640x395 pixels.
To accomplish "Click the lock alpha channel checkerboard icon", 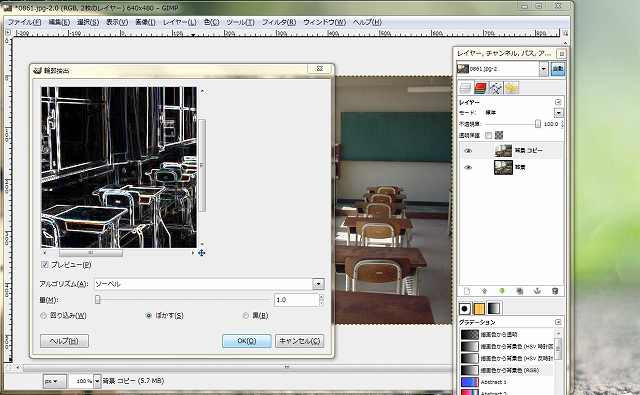I will tap(499, 135).
